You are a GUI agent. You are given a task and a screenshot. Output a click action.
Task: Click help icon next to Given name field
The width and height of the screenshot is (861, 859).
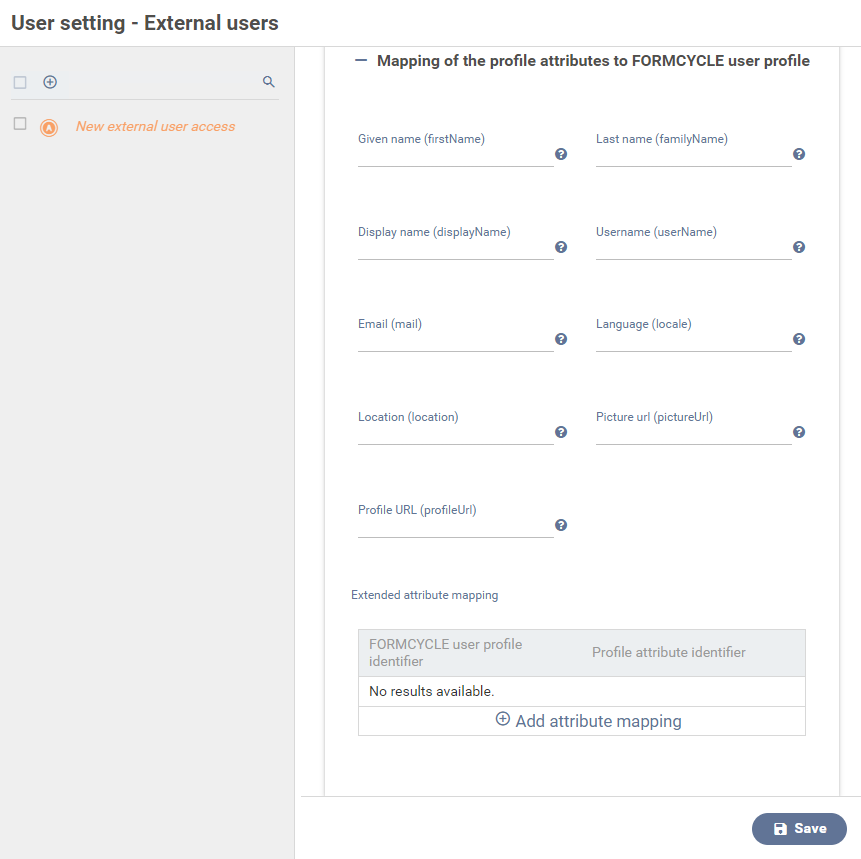point(561,154)
